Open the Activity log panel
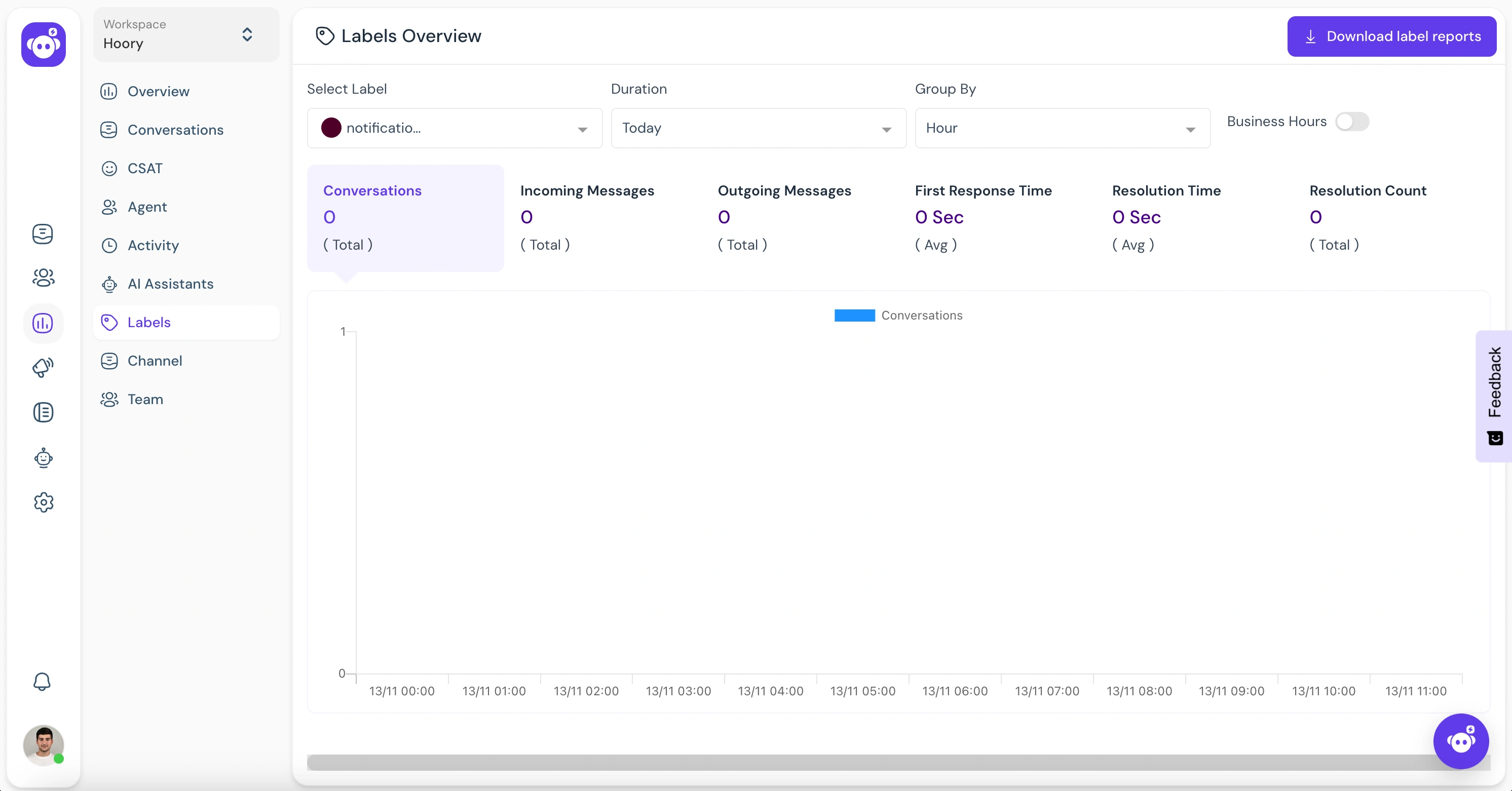 point(153,245)
